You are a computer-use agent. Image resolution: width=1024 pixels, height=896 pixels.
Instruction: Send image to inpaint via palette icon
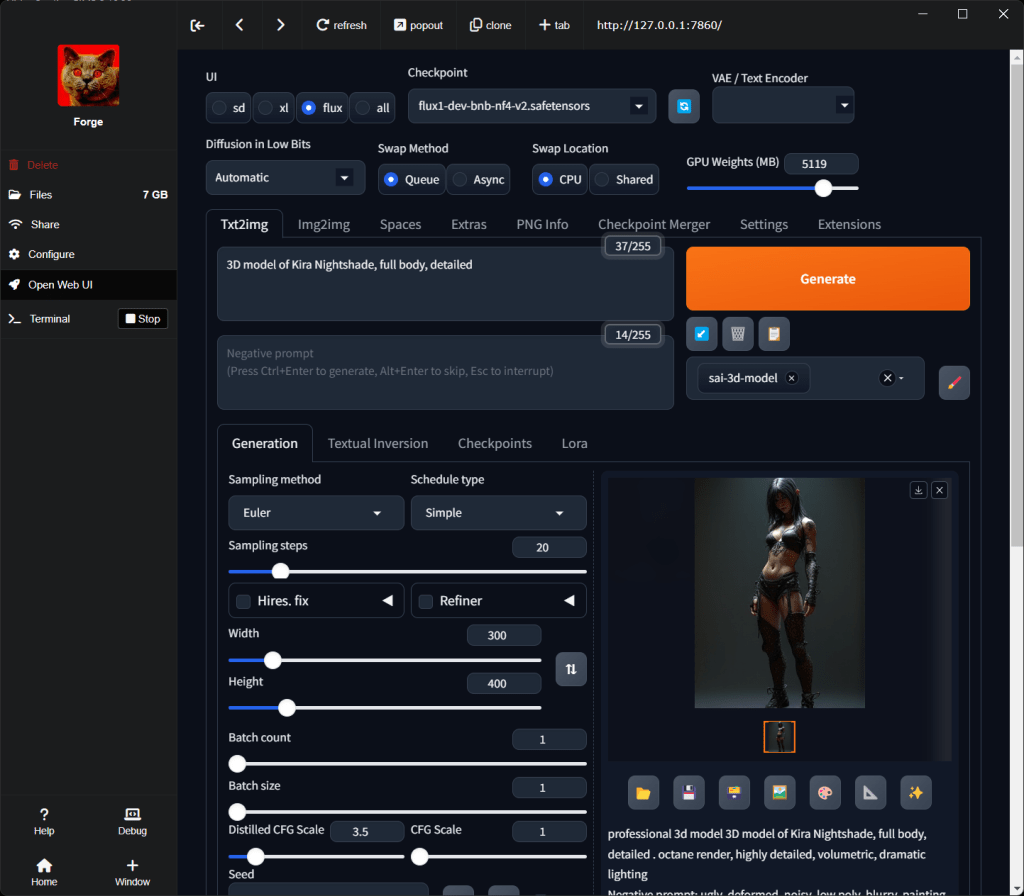[825, 792]
